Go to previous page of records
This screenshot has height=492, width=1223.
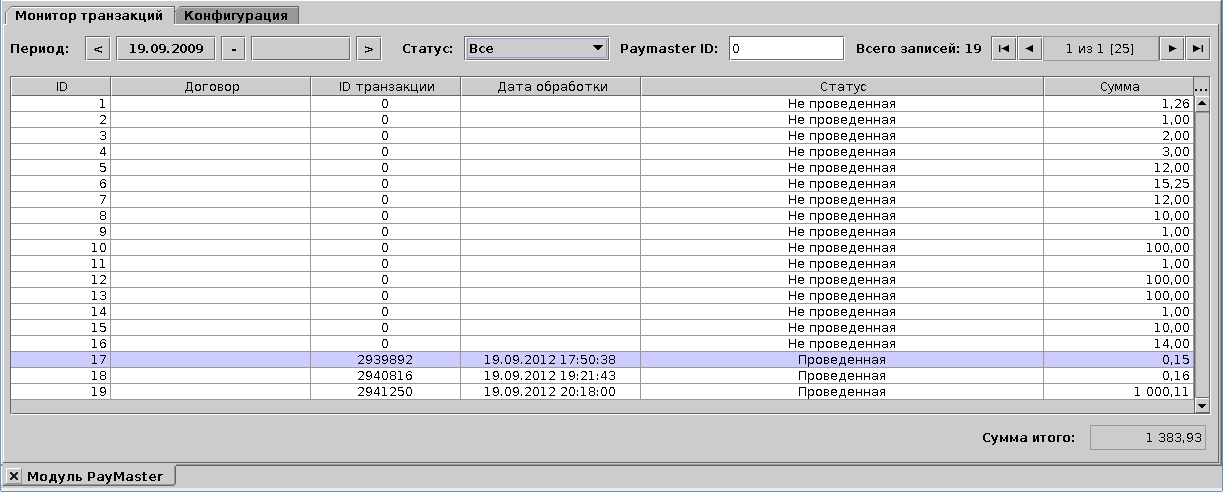pos(1030,48)
